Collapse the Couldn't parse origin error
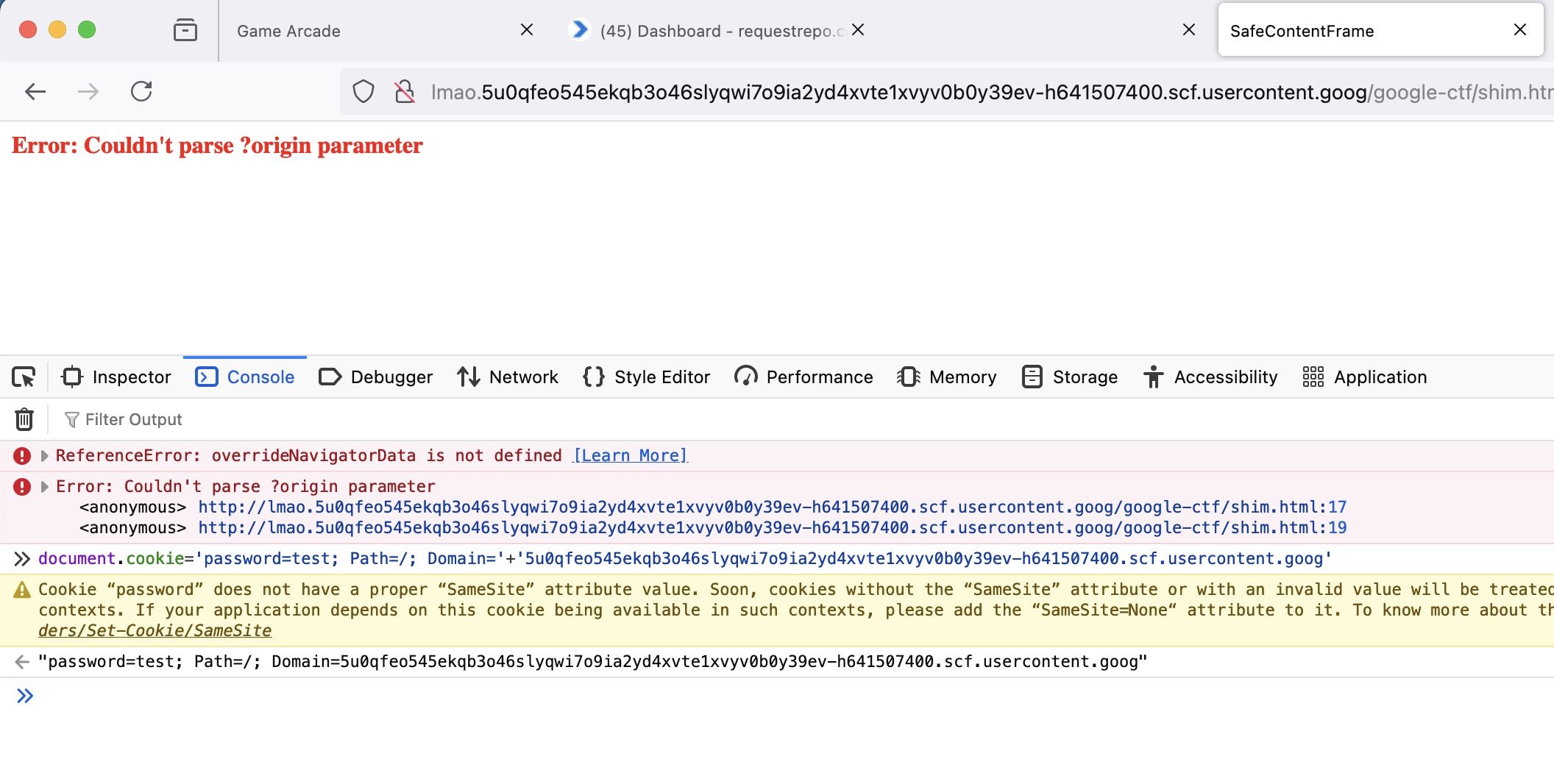 (45, 487)
